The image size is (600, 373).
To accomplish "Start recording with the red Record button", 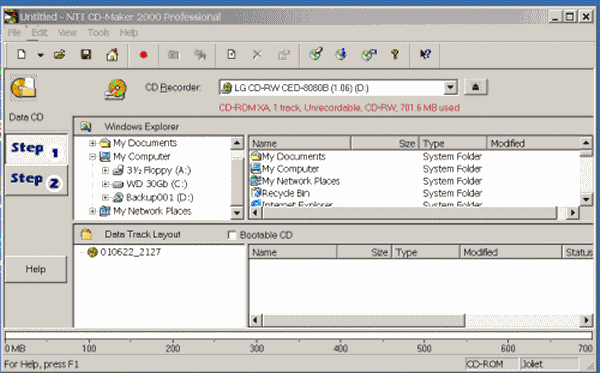I will (143, 55).
